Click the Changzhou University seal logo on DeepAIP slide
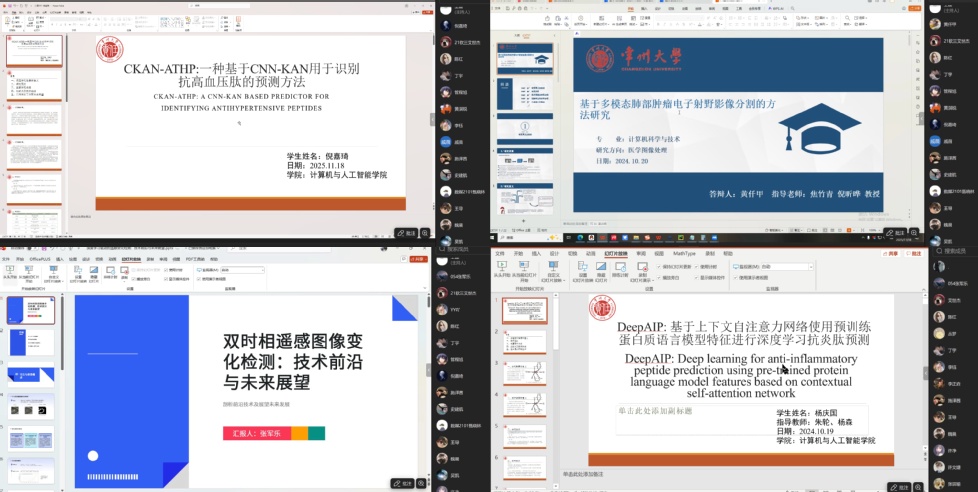This screenshot has width=978, height=492. (x=602, y=308)
